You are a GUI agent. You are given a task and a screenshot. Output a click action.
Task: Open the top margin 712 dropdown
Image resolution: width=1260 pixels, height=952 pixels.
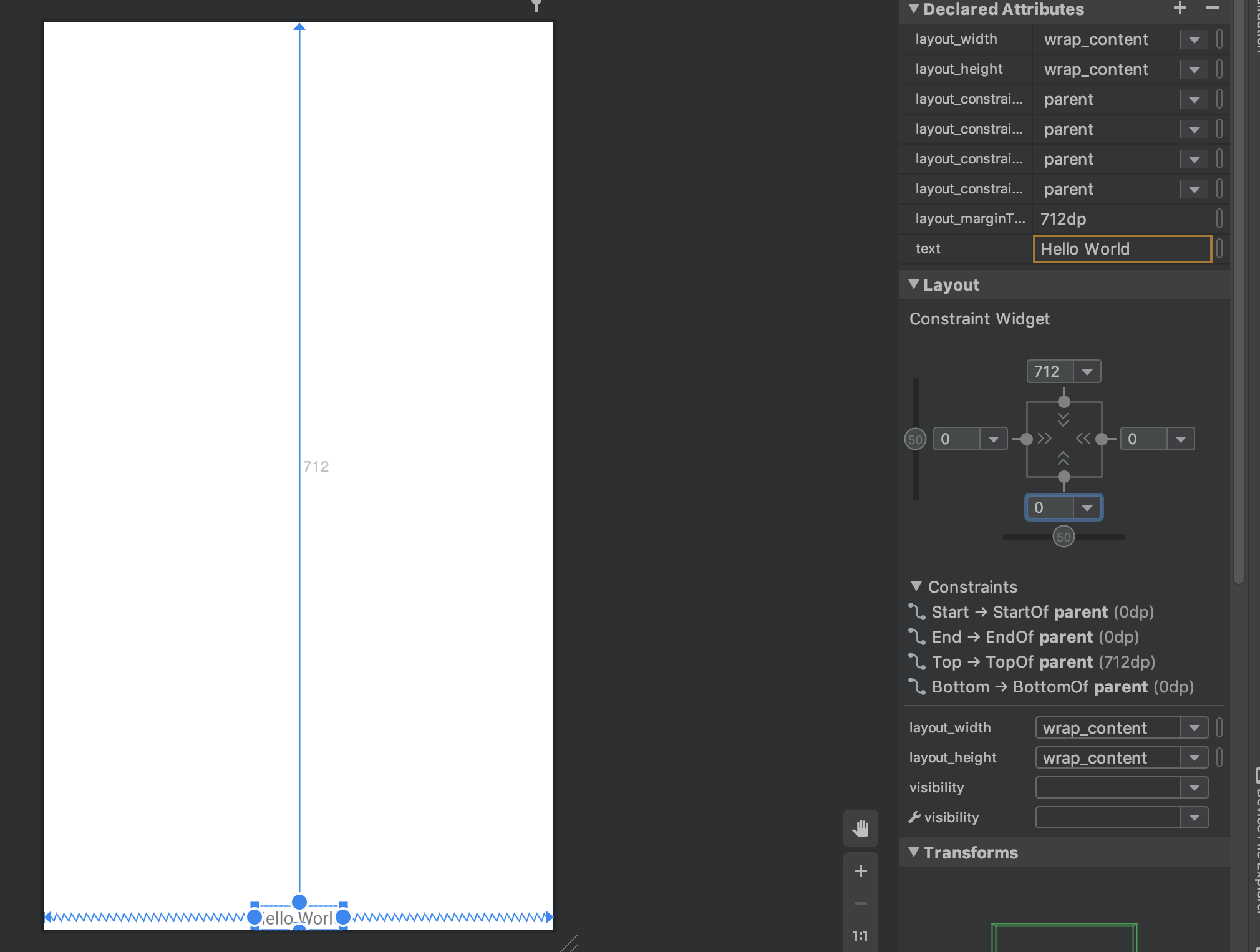point(1087,372)
